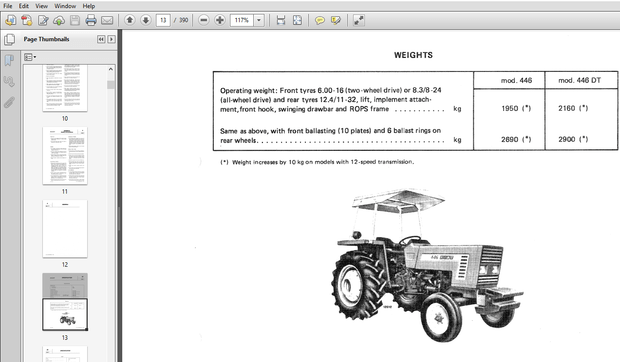
Task: Click the 'mod. 446' column header
Action: [x=516, y=80]
